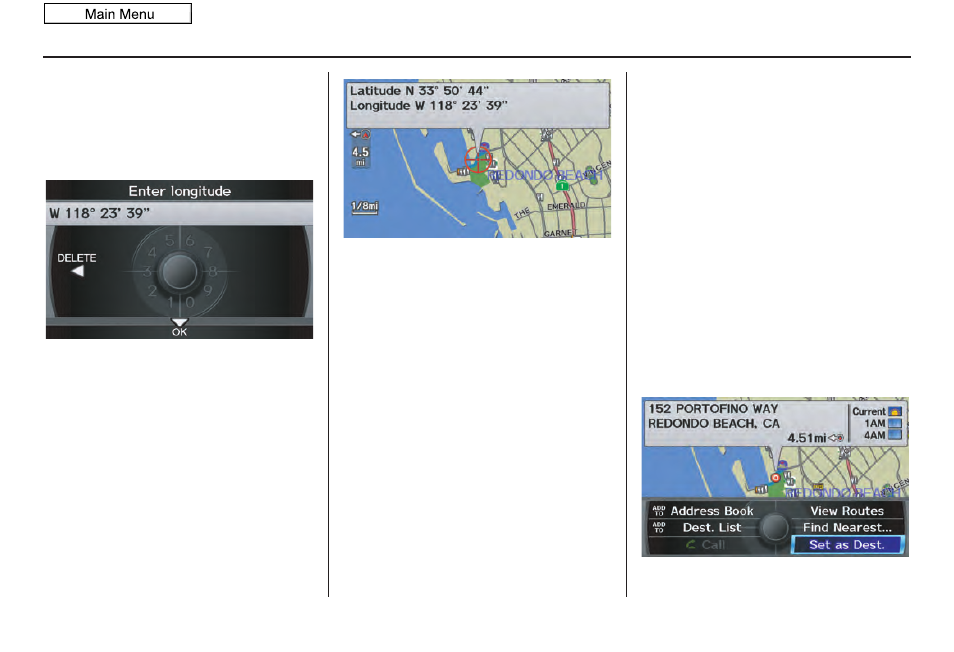Click the 1/8mi map scale indicator
954x652 pixels.
364,207
